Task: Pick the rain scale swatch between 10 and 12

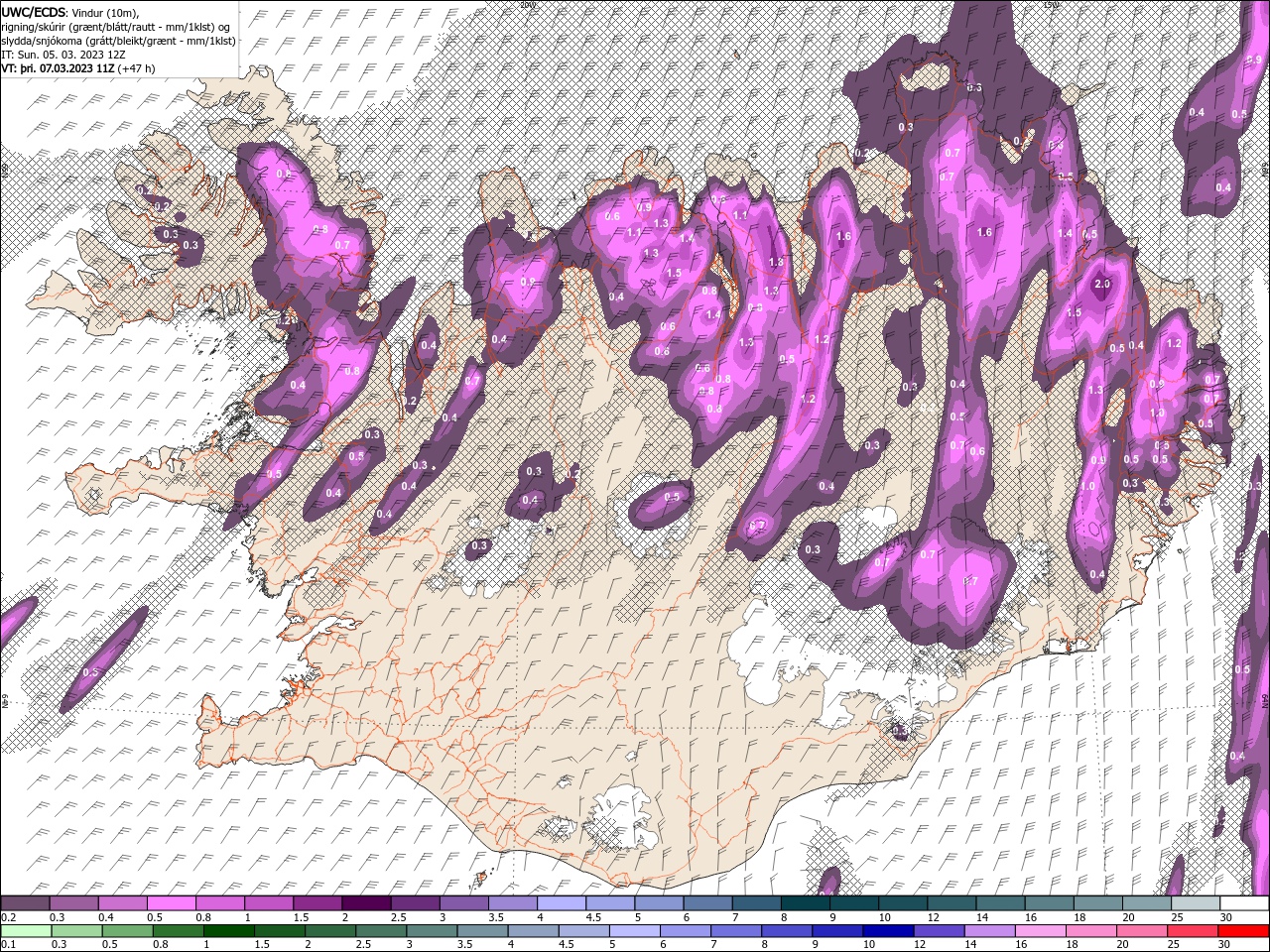Action: (888, 931)
